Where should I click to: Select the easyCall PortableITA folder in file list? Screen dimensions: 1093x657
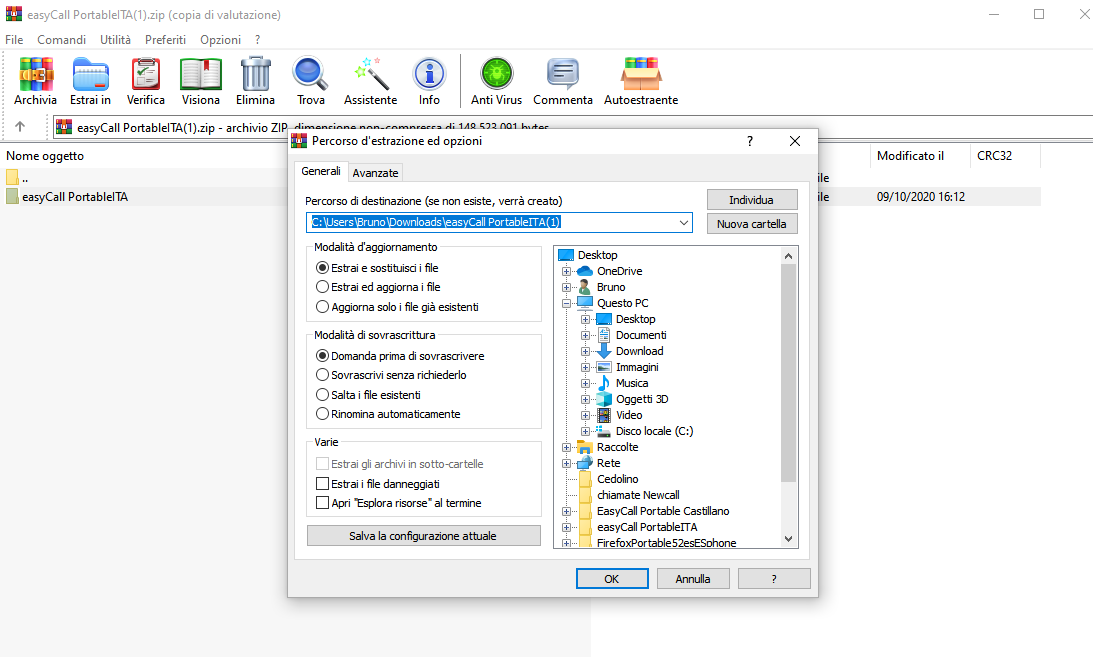pyautogui.click(x=75, y=197)
